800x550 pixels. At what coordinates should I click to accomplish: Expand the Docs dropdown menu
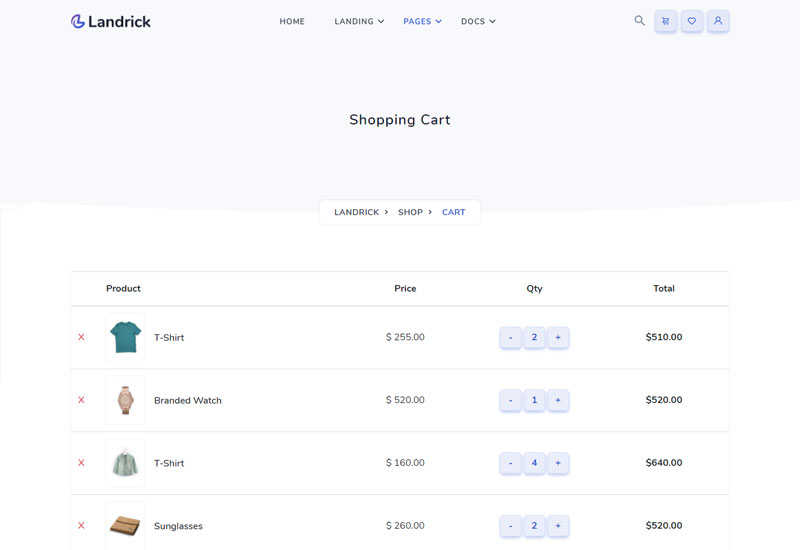pyautogui.click(x=478, y=21)
